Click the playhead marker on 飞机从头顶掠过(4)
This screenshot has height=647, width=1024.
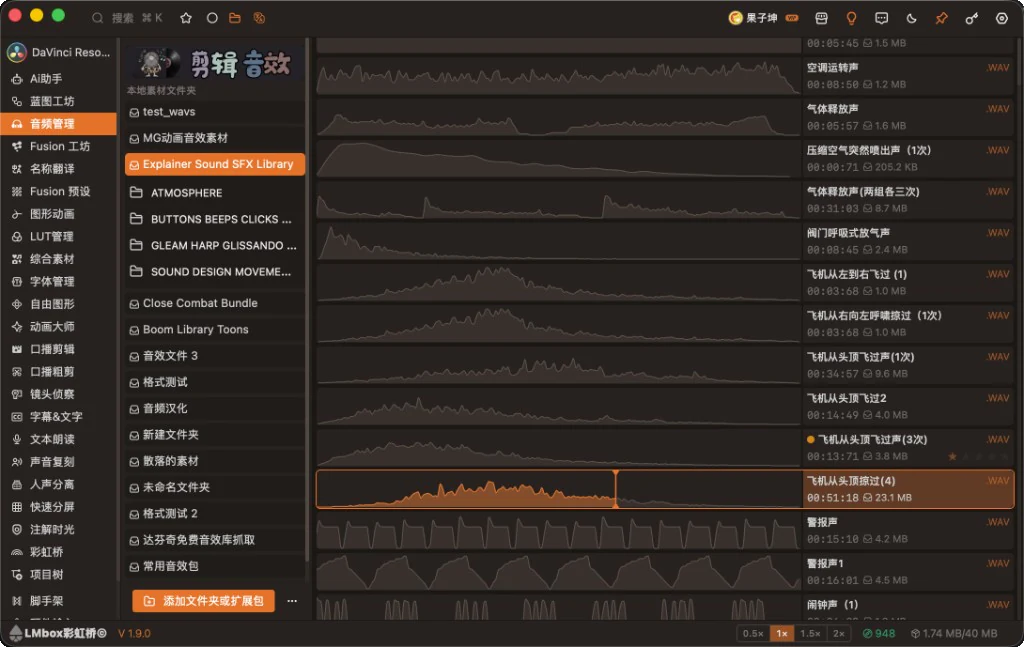[615, 488]
